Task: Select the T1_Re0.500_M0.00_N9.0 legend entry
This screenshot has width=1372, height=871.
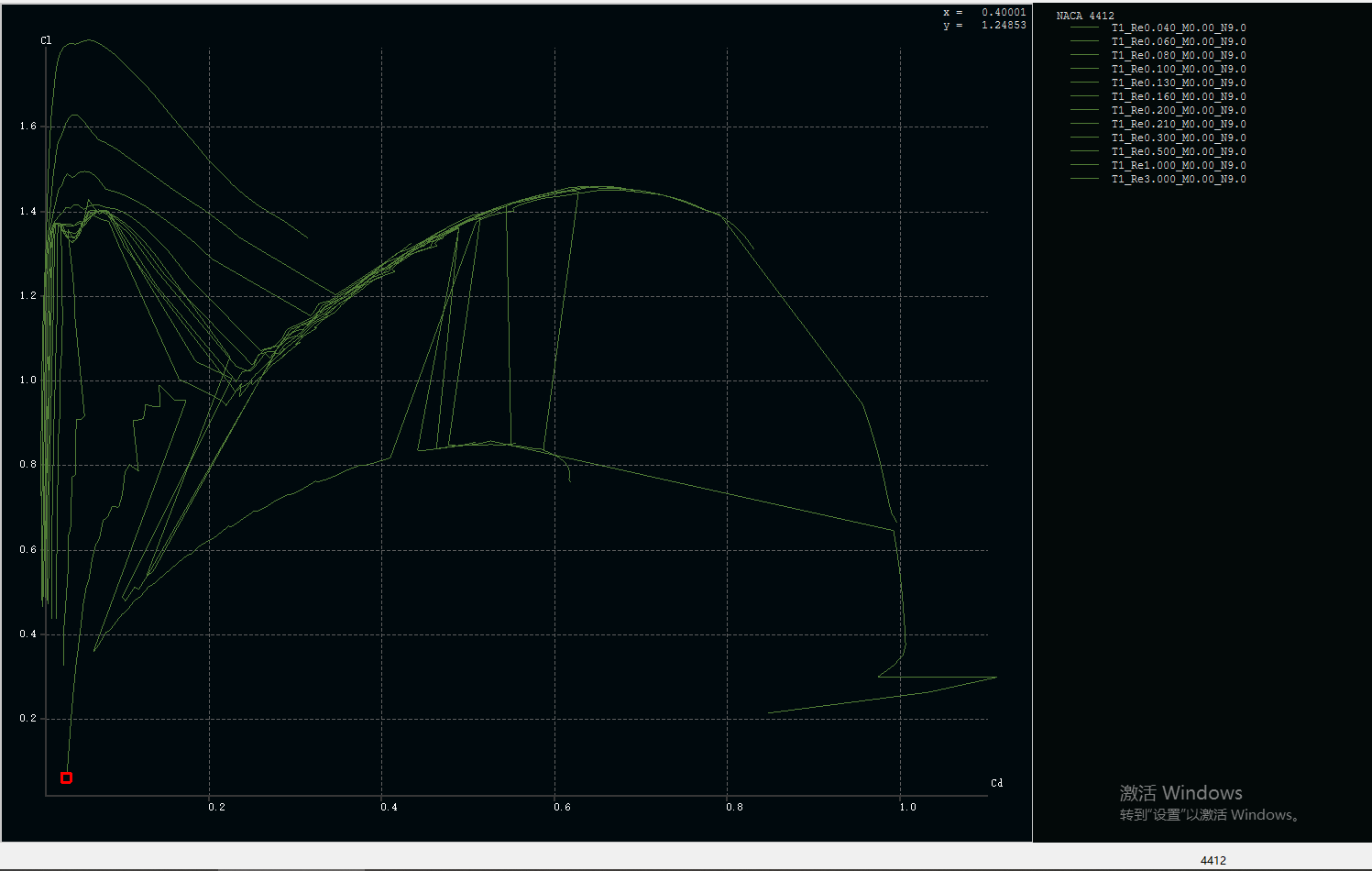Action: coord(1179,151)
